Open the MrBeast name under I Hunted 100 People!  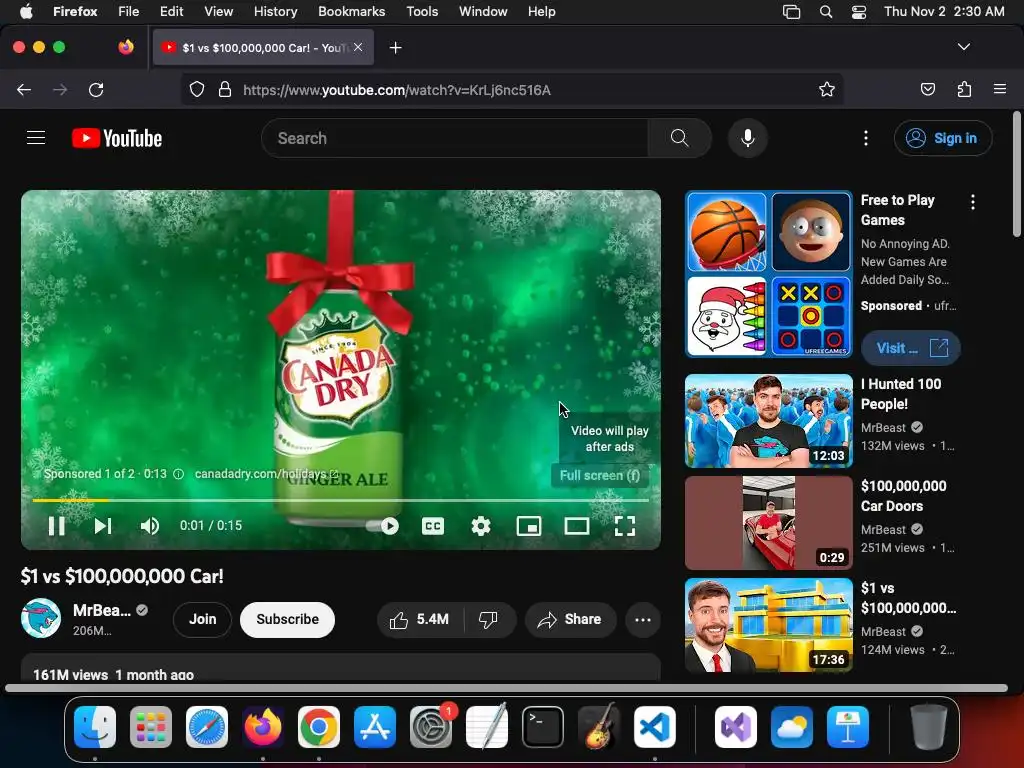883,428
